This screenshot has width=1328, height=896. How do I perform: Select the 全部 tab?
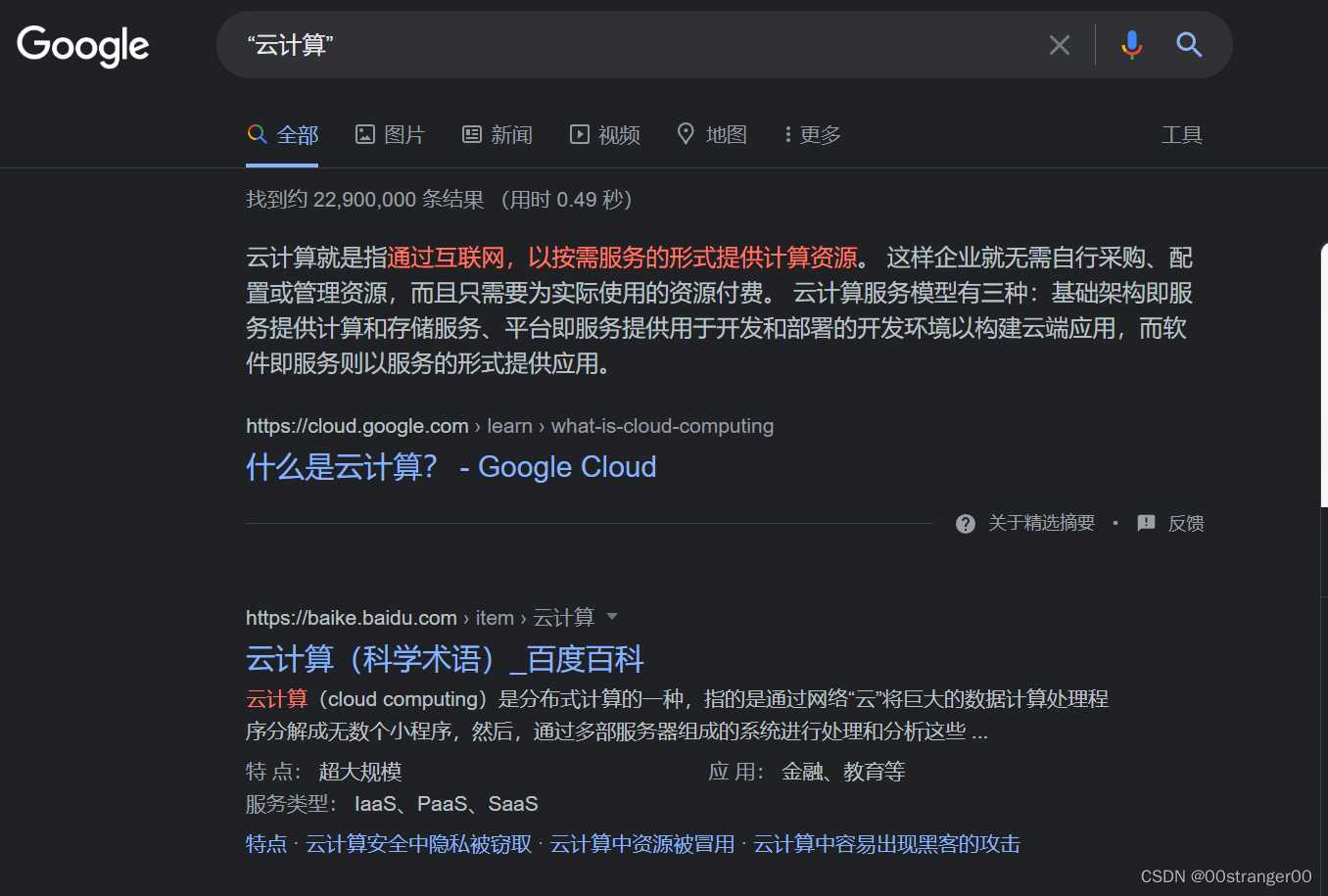[x=283, y=135]
